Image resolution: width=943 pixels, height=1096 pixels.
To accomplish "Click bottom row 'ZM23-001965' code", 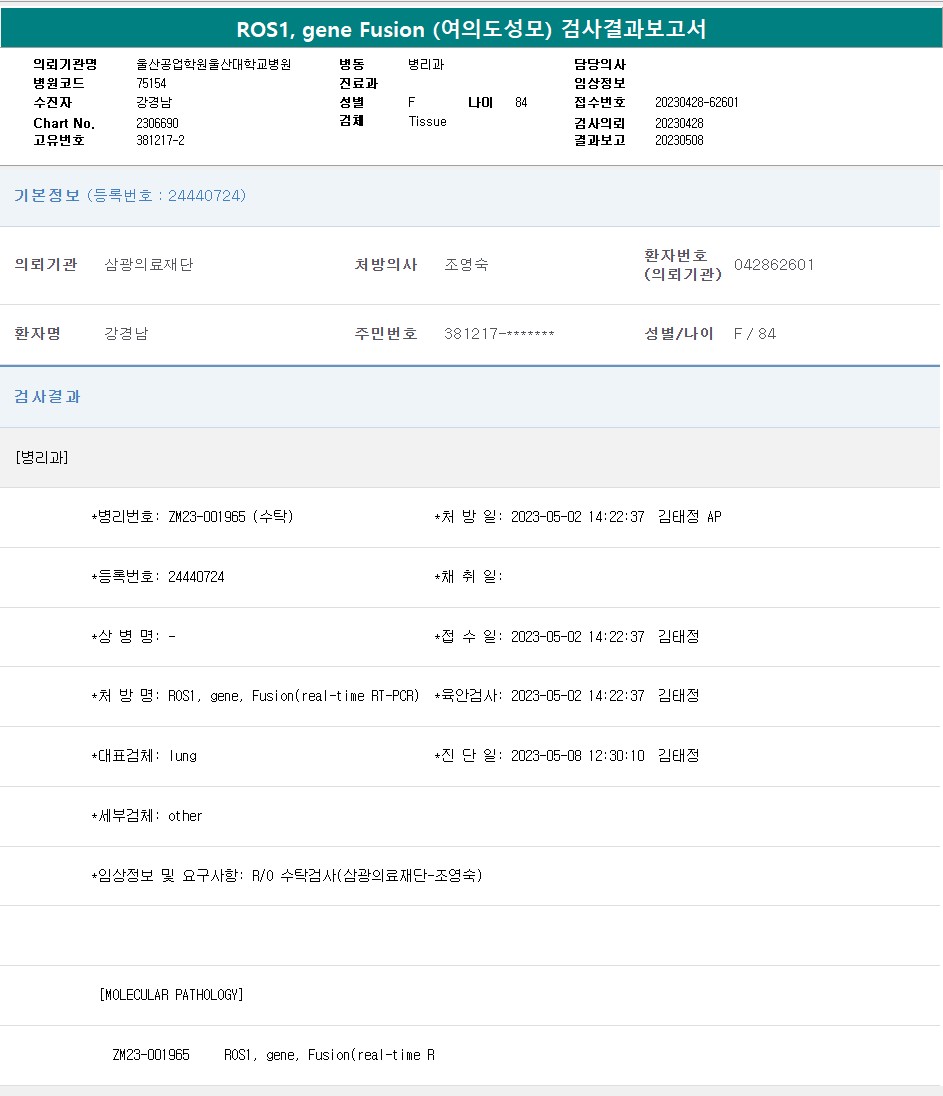I will coord(151,1055).
